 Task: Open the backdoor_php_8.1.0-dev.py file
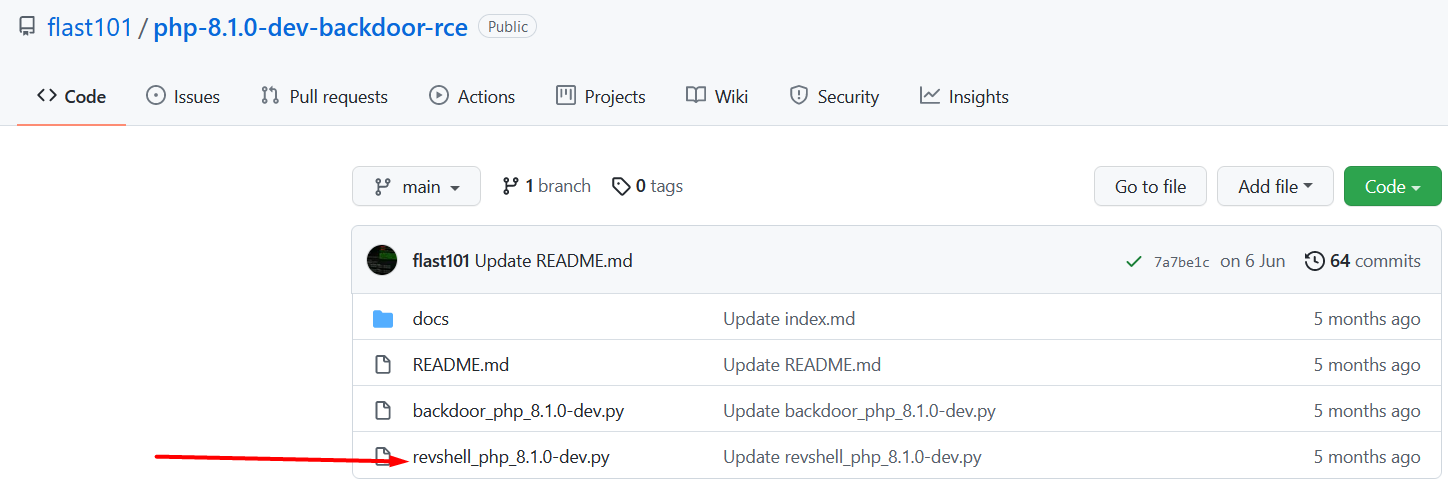[x=518, y=411]
